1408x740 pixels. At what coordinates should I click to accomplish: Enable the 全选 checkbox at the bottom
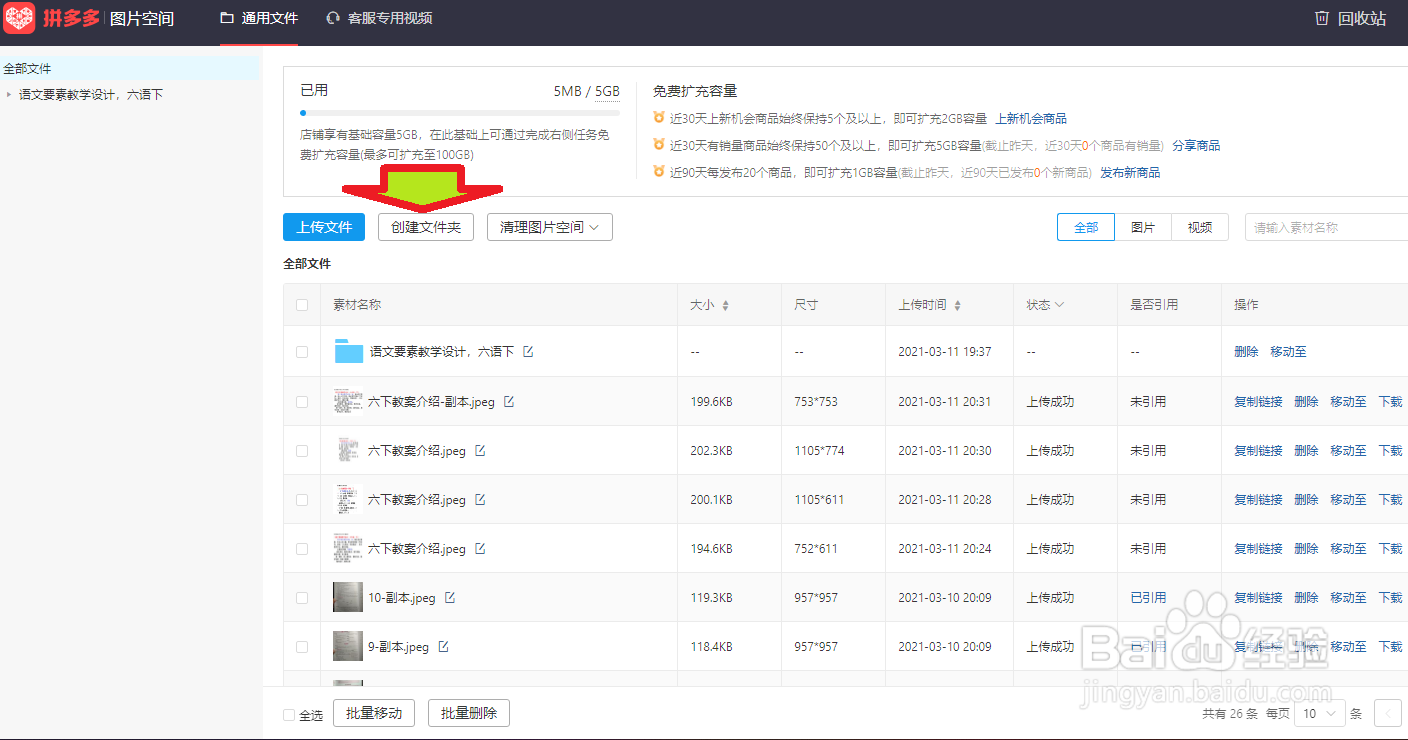click(x=287, y=713)
